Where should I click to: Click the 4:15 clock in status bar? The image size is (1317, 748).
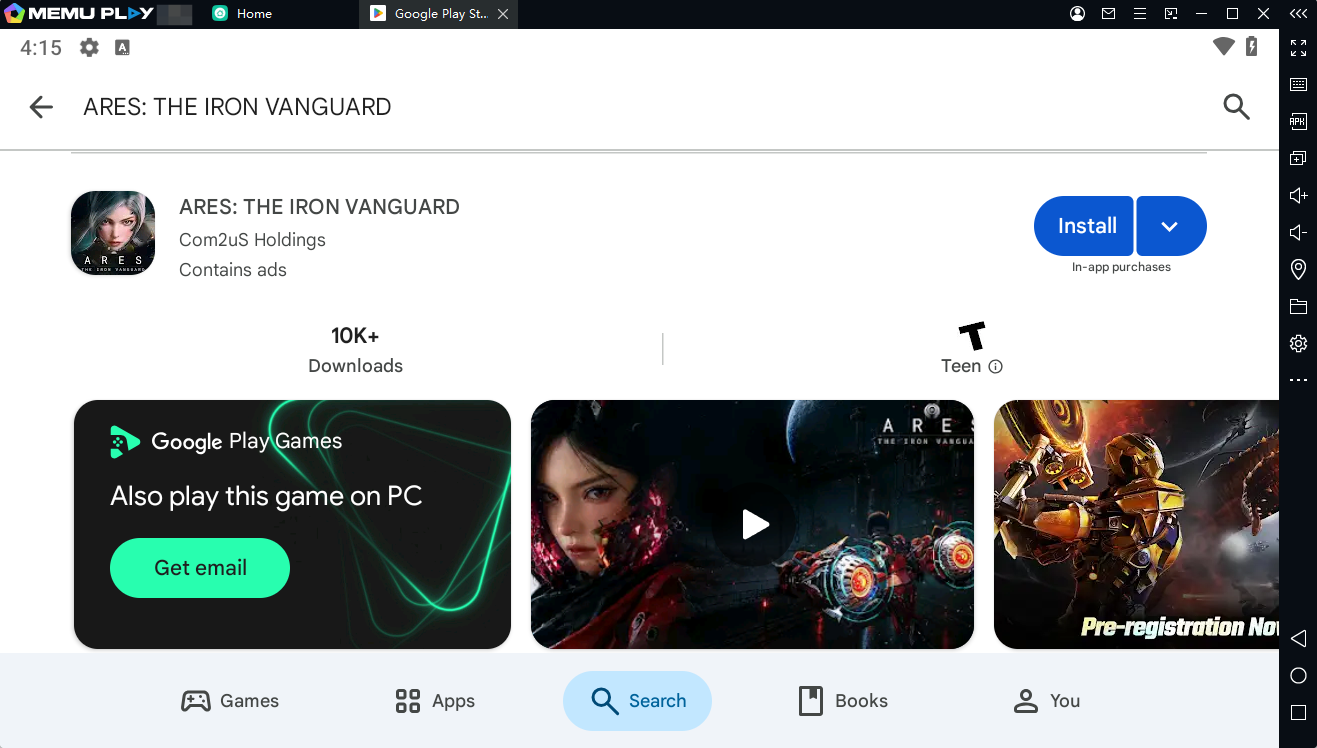[x=41, y=47]
